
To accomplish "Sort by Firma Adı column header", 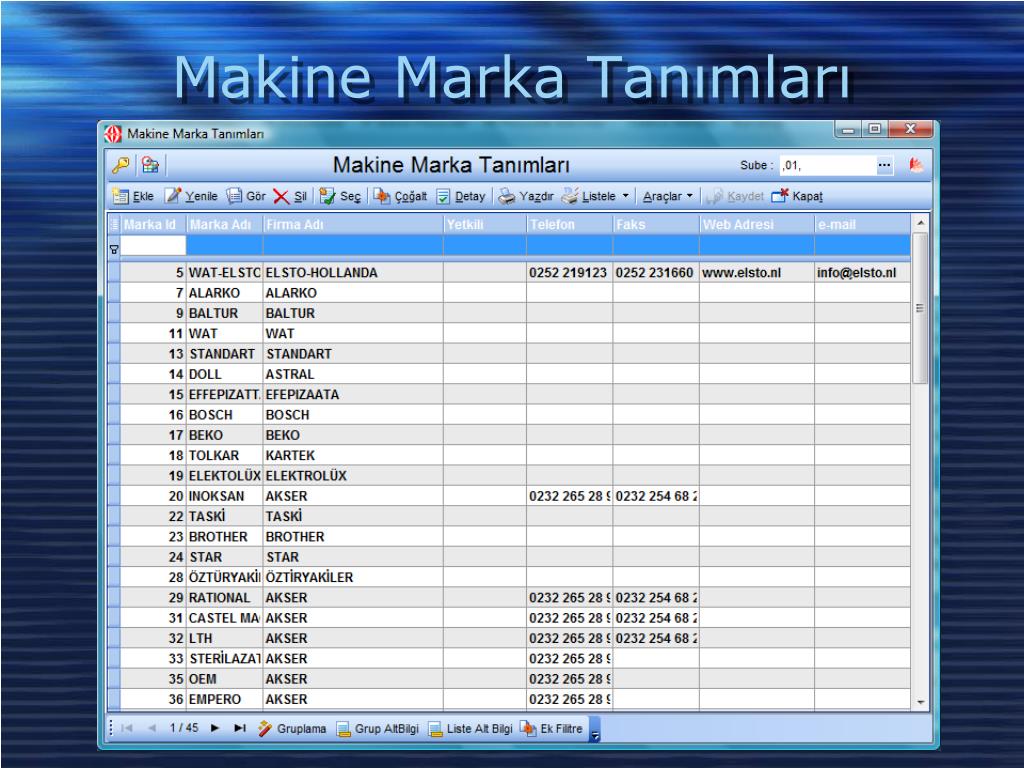I will (x=353, y=225).
